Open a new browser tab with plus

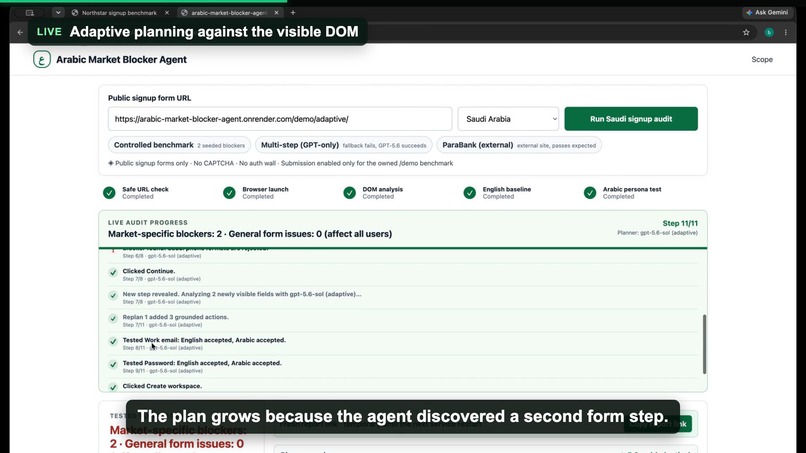click(293, 12)
